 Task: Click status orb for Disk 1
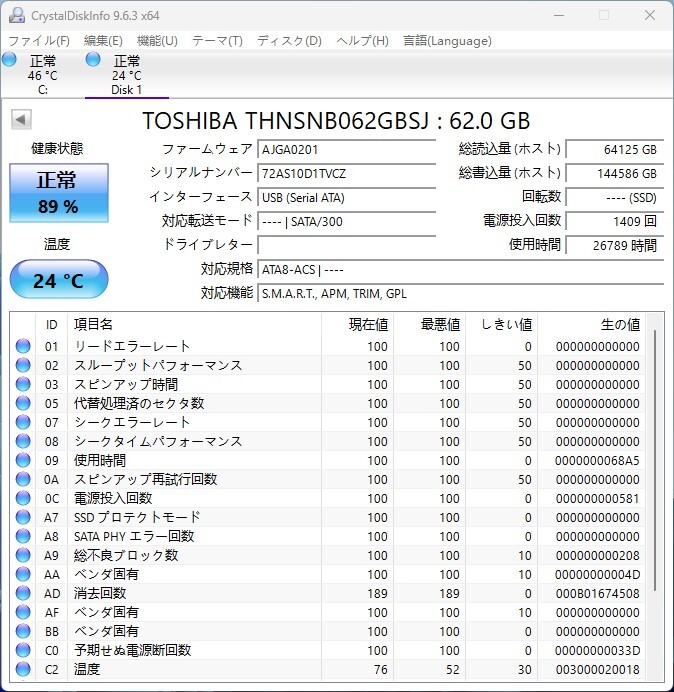[x=93, y=60]
